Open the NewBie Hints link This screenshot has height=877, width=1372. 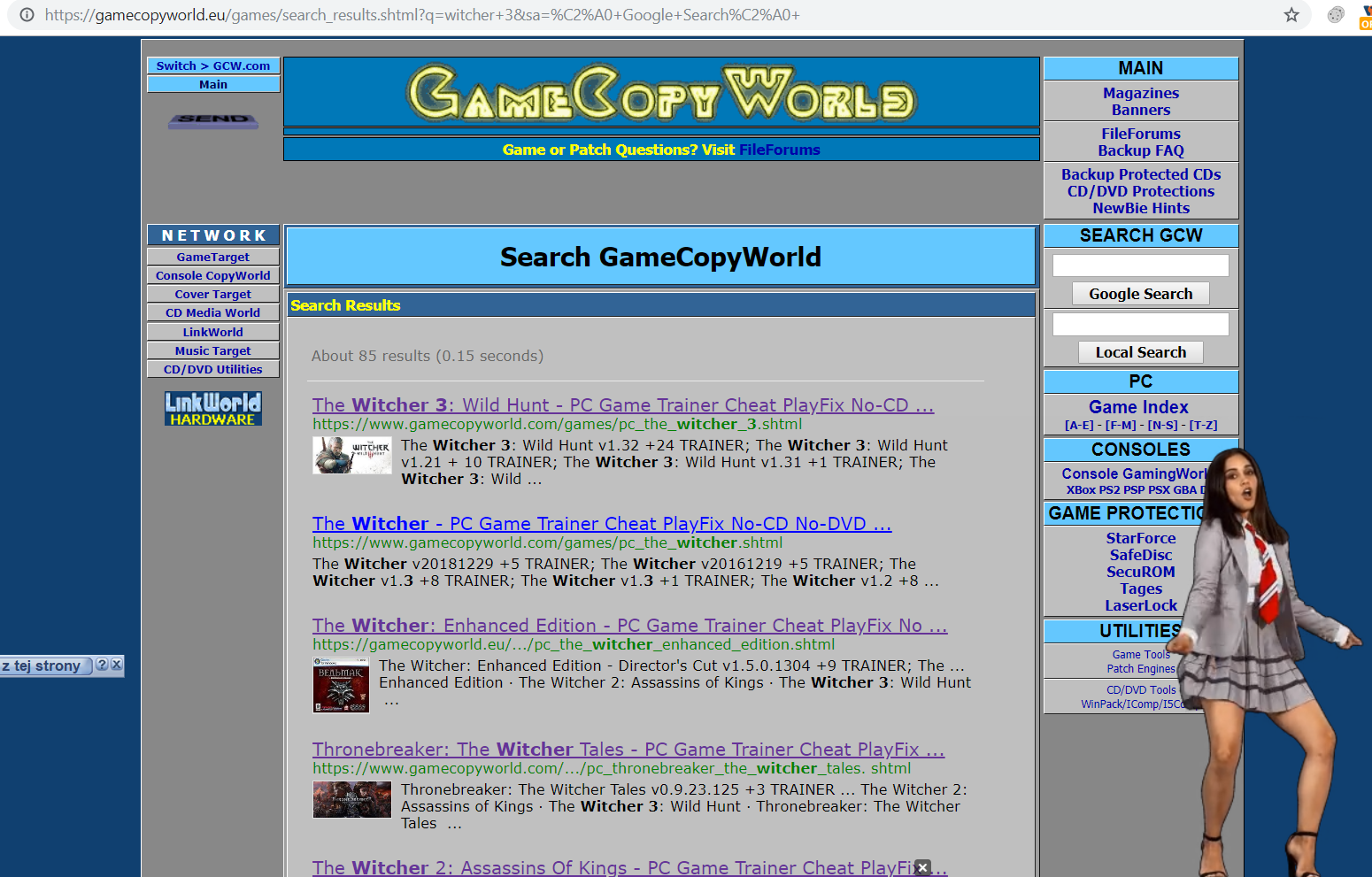coord(1141,208)
